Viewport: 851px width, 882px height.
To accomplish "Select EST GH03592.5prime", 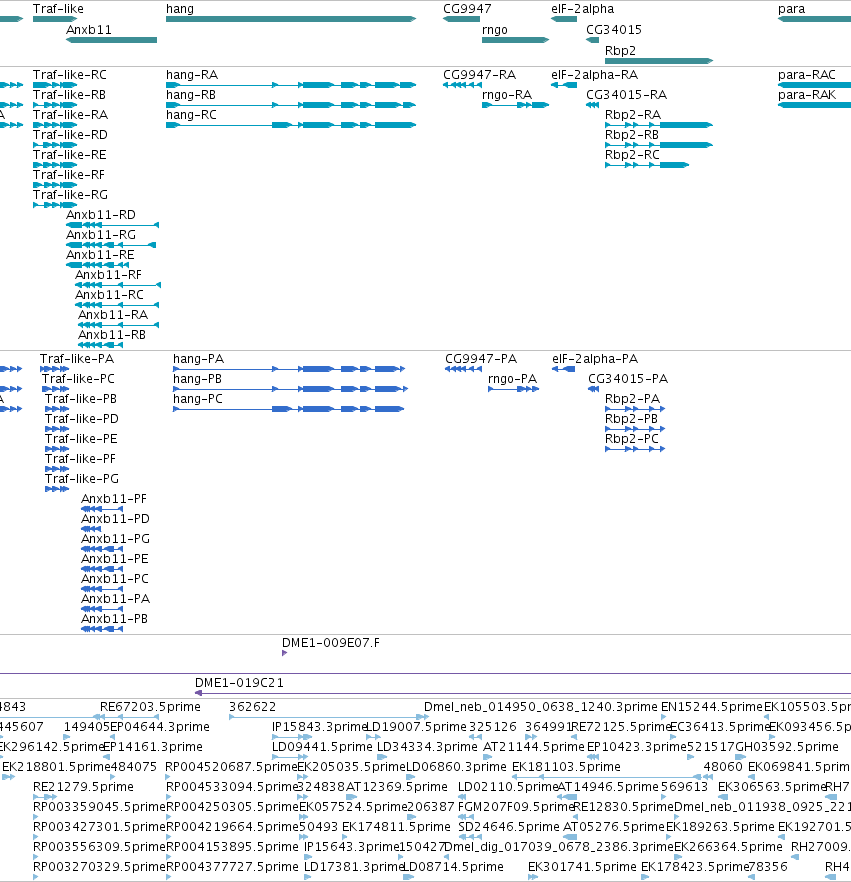I will (787, 747).
